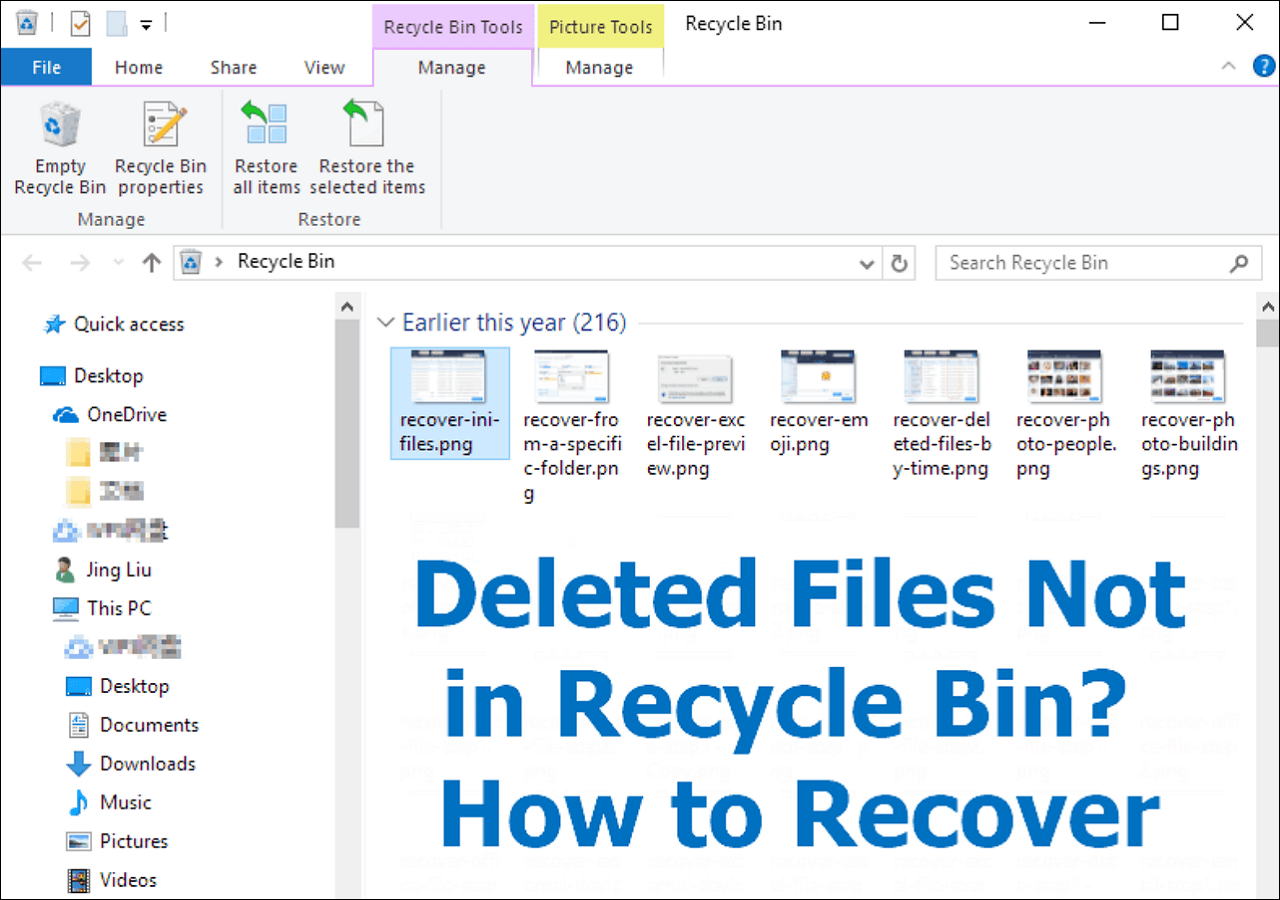Click the Documents icon in the sidebar
Screen dimensions: 1280x900
pyautogui.click(x=78, y=725)
